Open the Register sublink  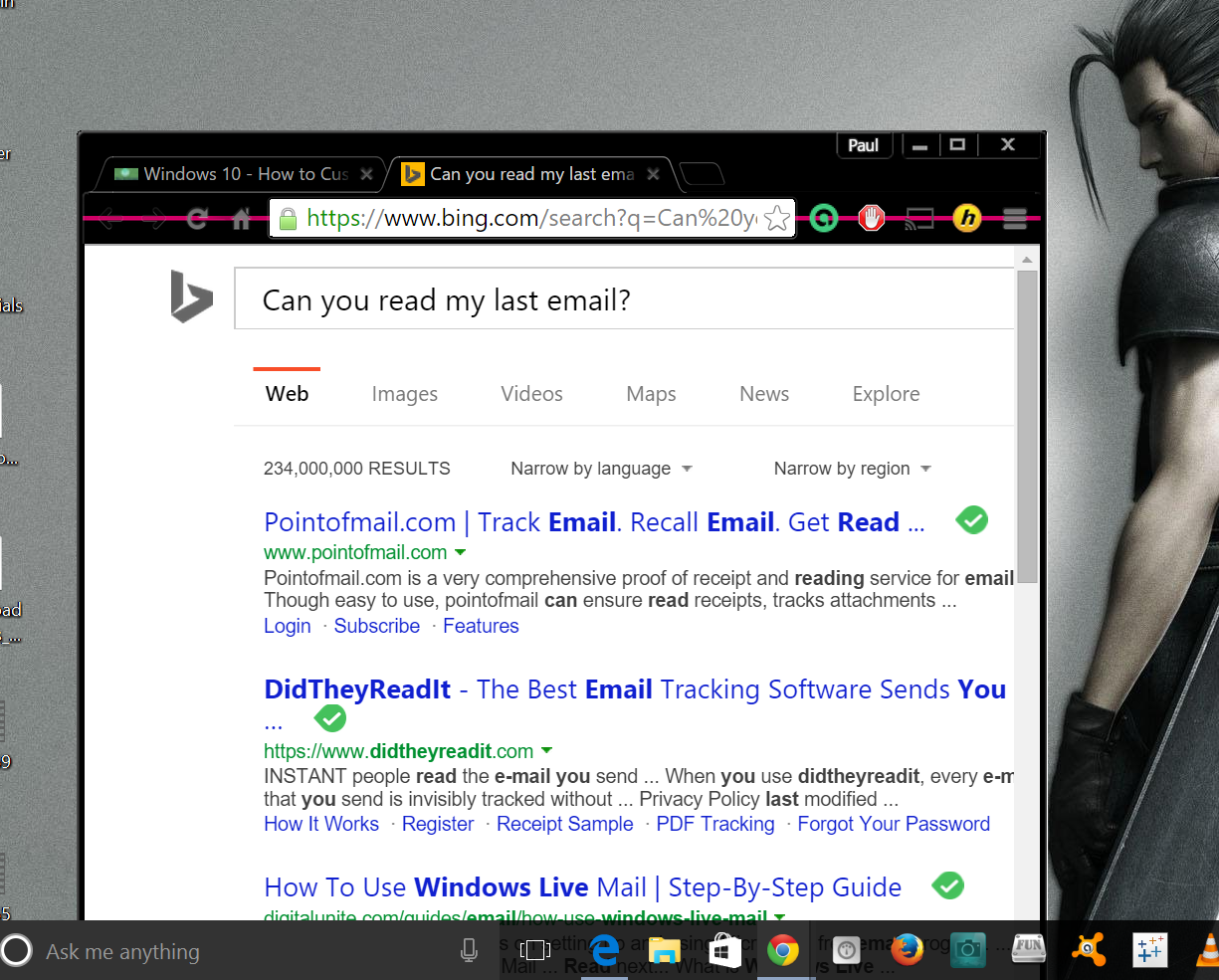tap(438, 824)
